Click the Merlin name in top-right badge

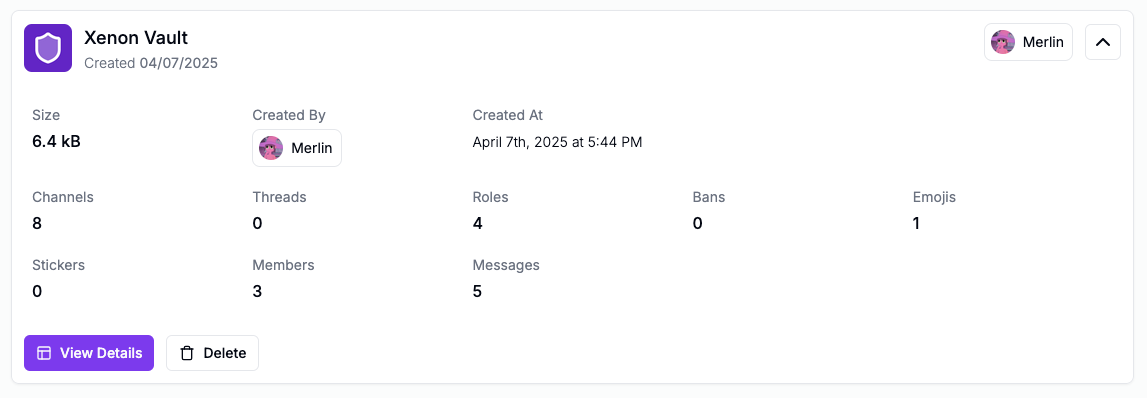pyautogui.click(x=1043, y=42)
